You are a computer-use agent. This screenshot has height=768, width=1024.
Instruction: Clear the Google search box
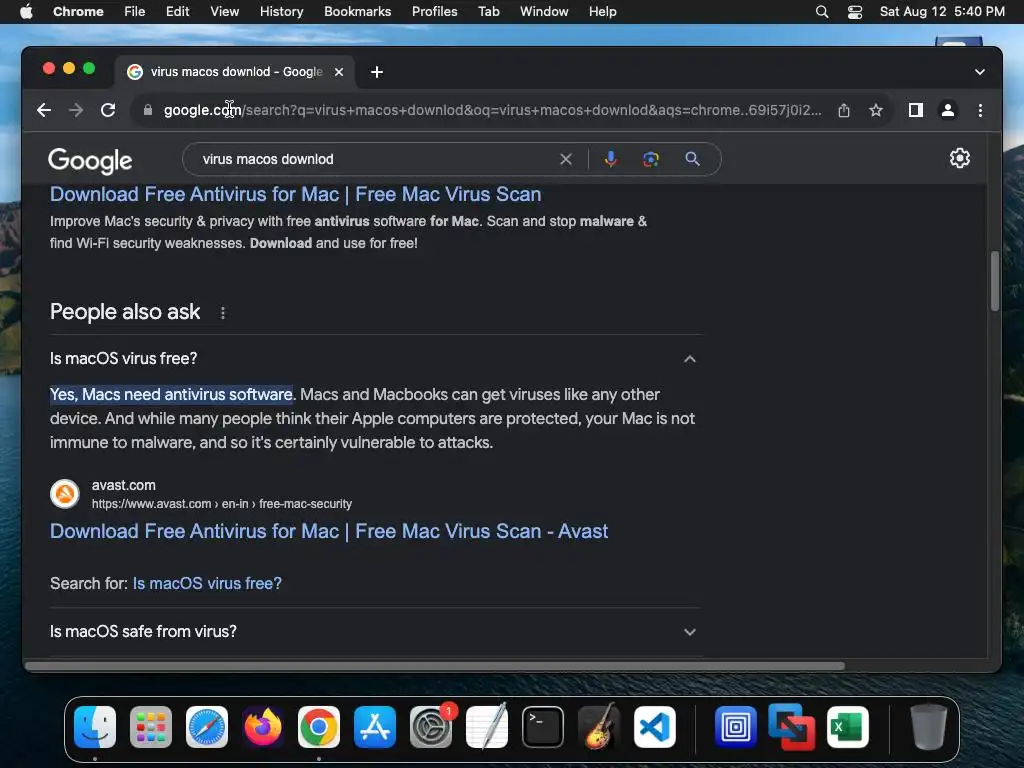[566, 159]
